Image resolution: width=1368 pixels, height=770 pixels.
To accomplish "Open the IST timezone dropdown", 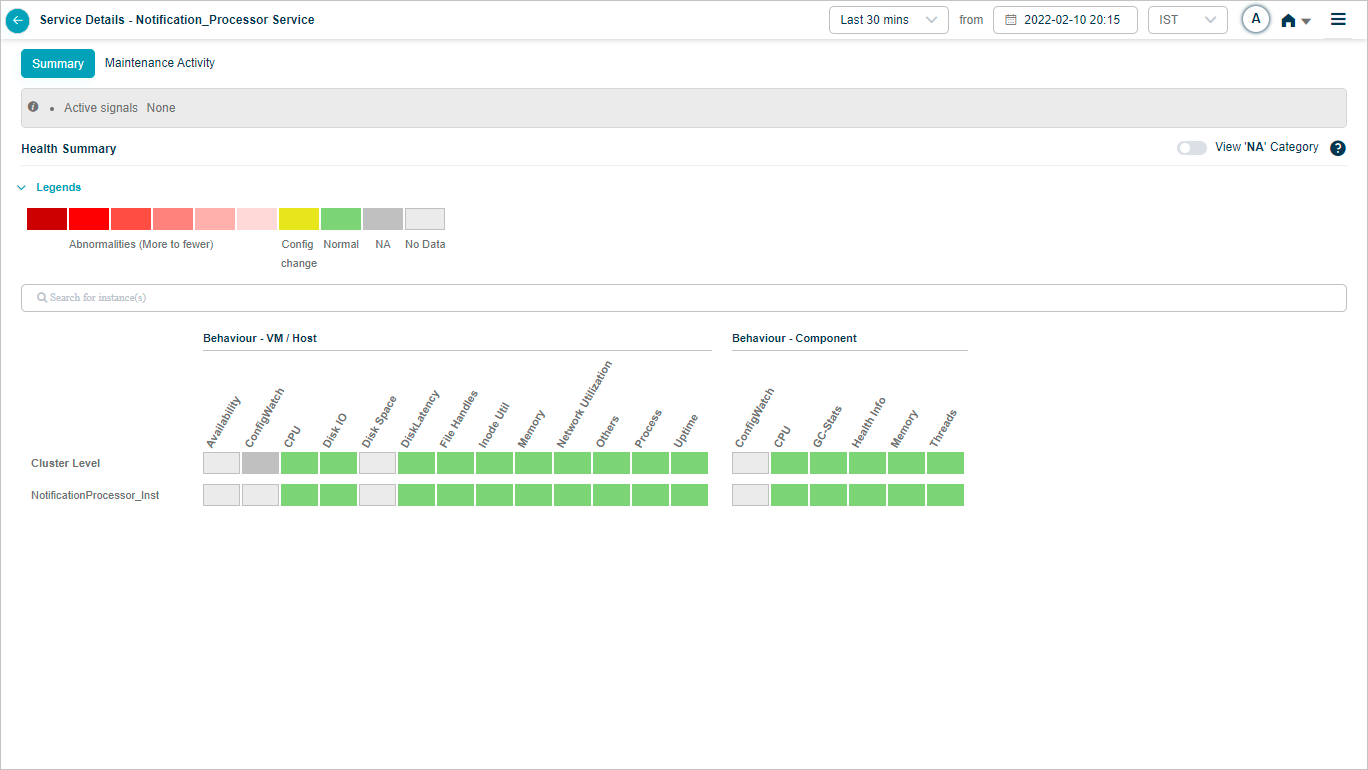I will coord(1187,20).
